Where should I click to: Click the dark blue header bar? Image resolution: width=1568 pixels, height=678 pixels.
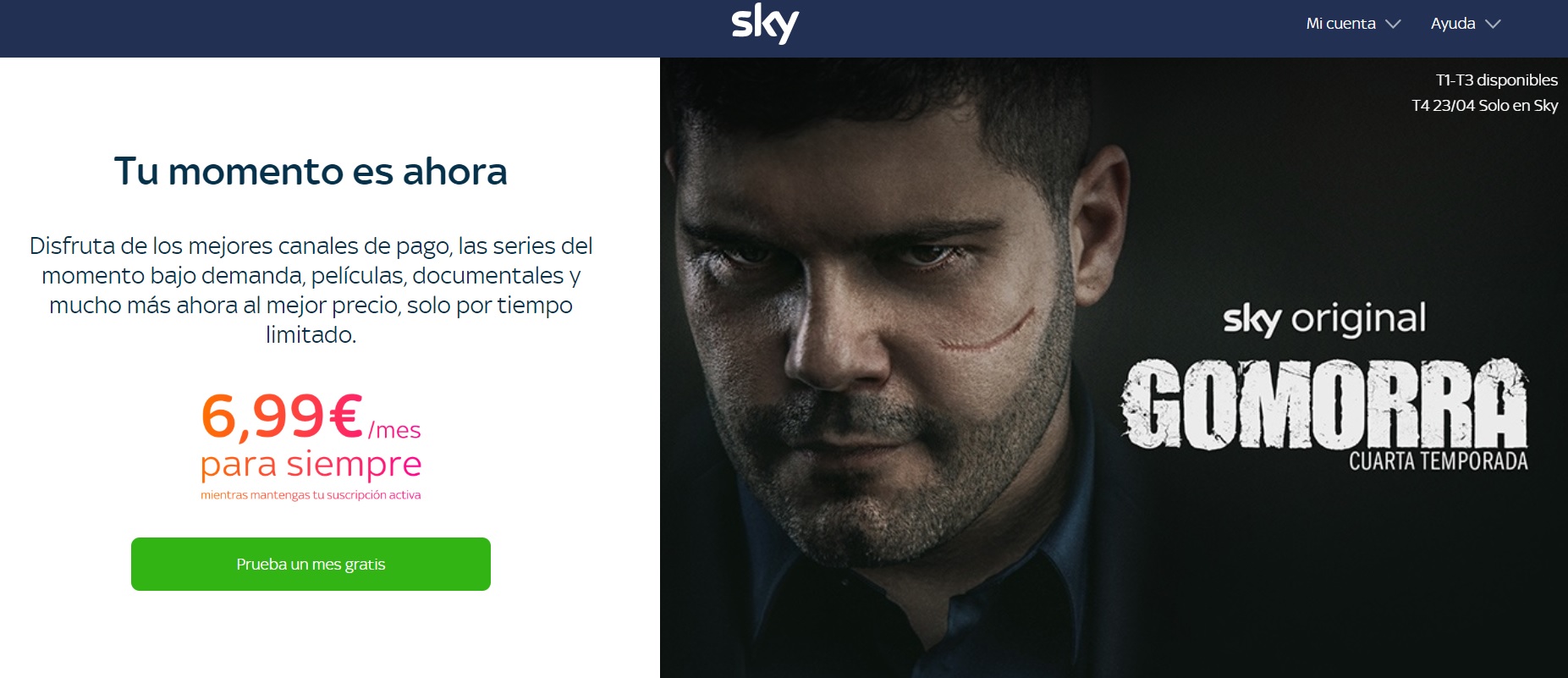(784, 29)
